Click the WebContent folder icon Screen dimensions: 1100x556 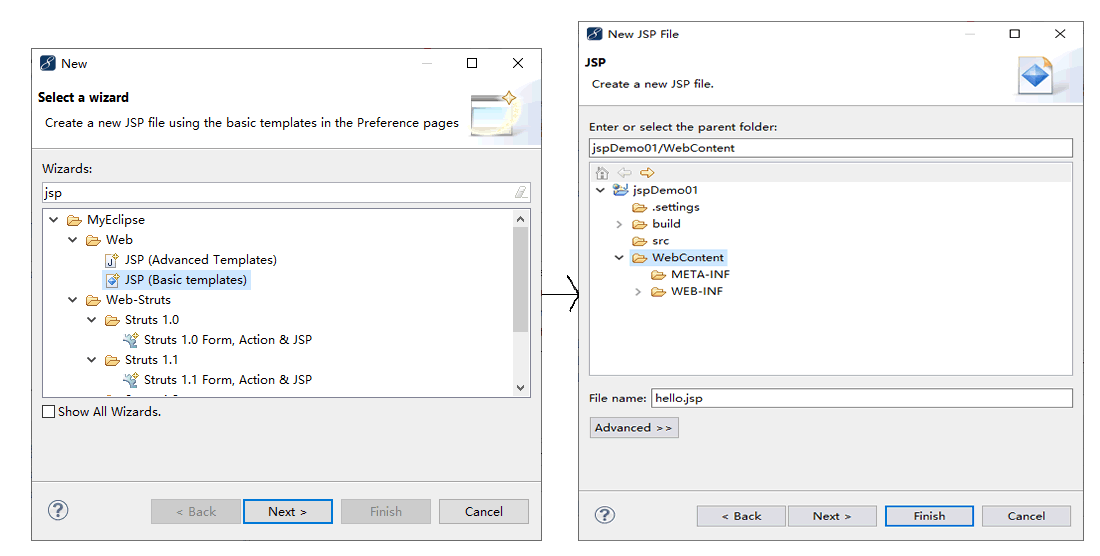point(639,258)
